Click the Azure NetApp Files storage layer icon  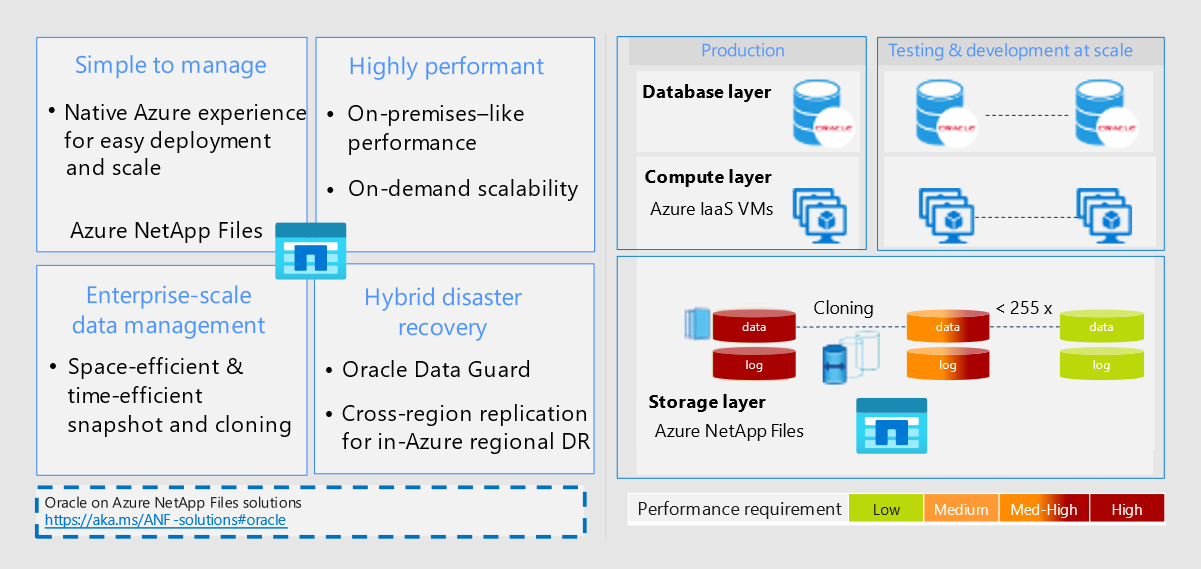point(891,426)
